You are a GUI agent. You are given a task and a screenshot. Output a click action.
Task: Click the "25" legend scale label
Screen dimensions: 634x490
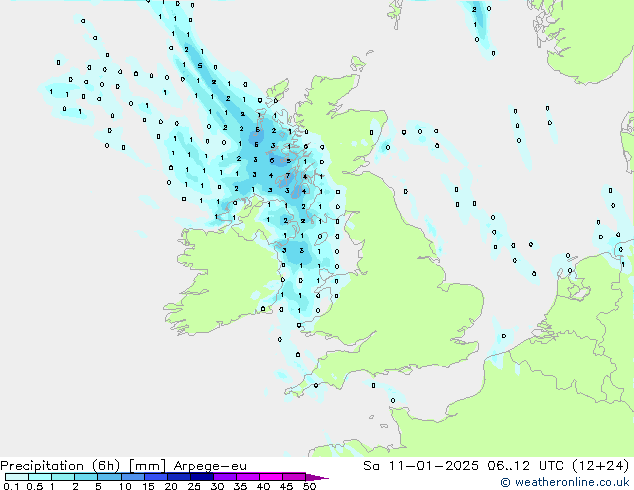tap(194, 486)
